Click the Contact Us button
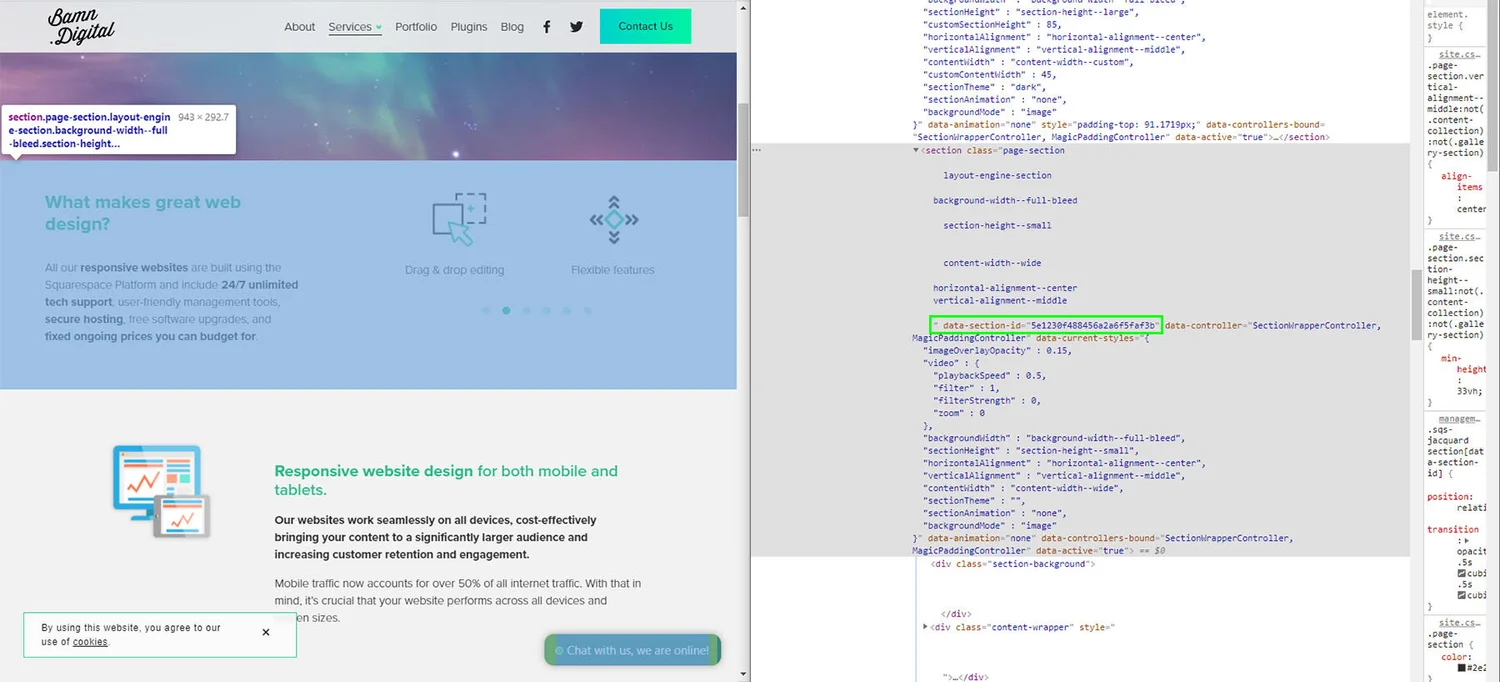Viewport: 1500px width, 682px height. 645,26
